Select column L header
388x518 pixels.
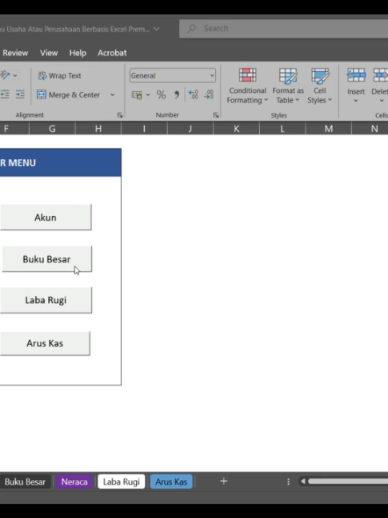(282, 129)
